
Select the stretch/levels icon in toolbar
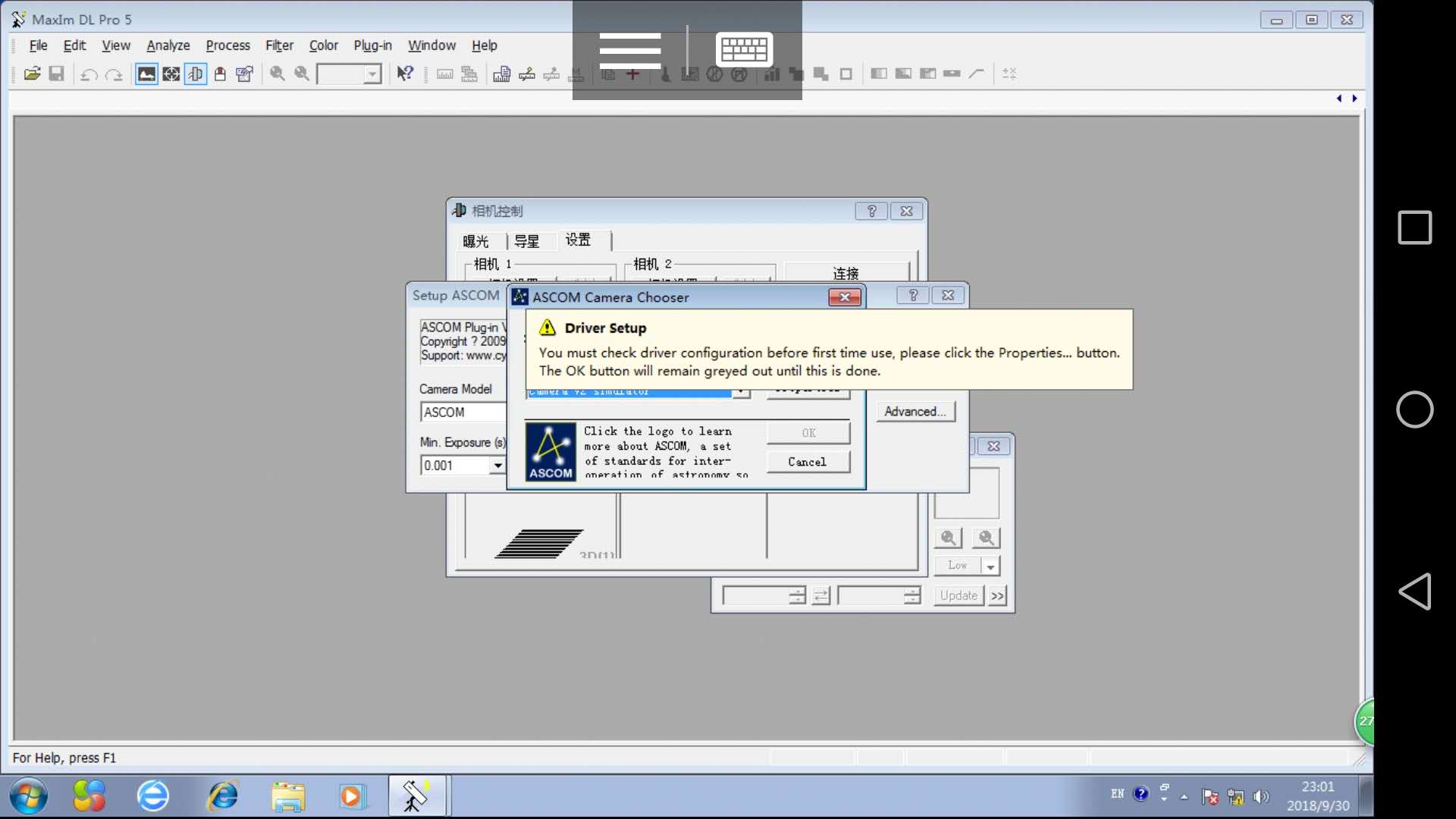click(147, 73)
